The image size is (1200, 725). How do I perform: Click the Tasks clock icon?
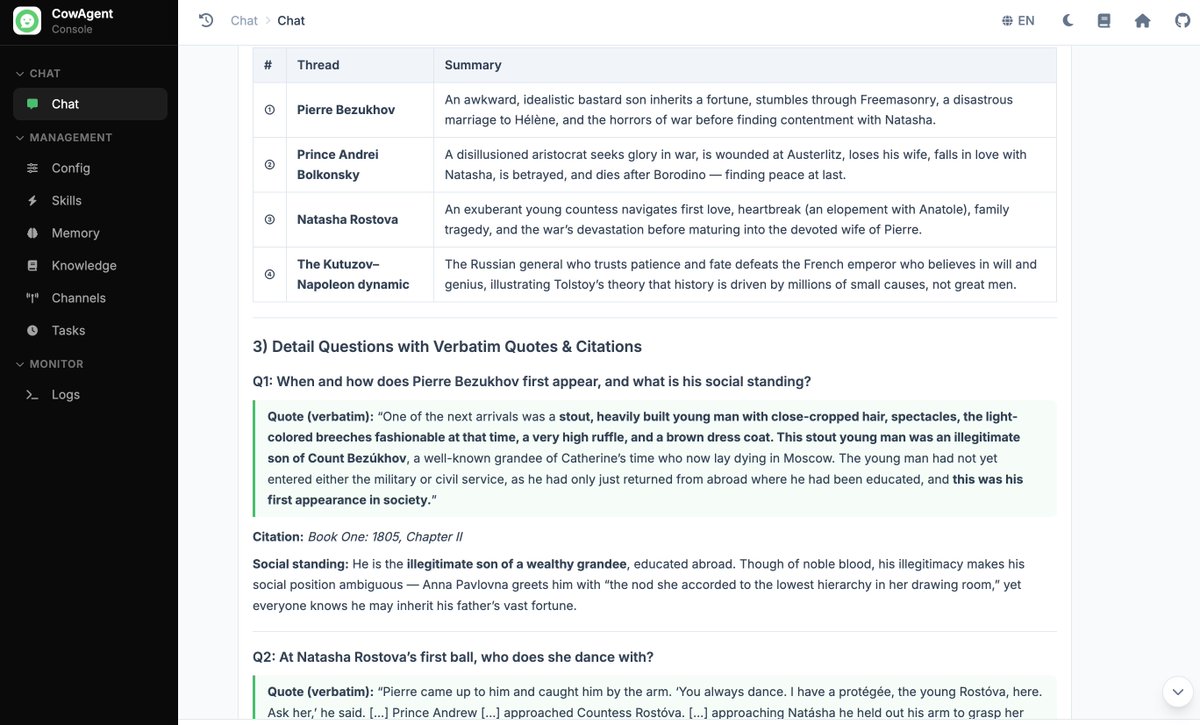(32, 330)
